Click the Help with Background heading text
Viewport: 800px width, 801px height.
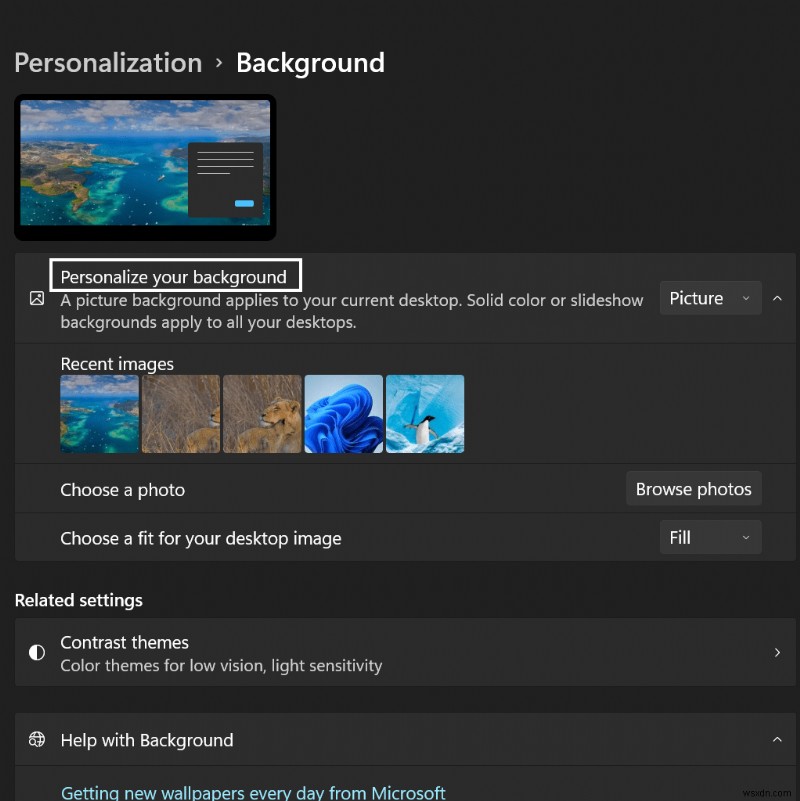tap(147, 740)
